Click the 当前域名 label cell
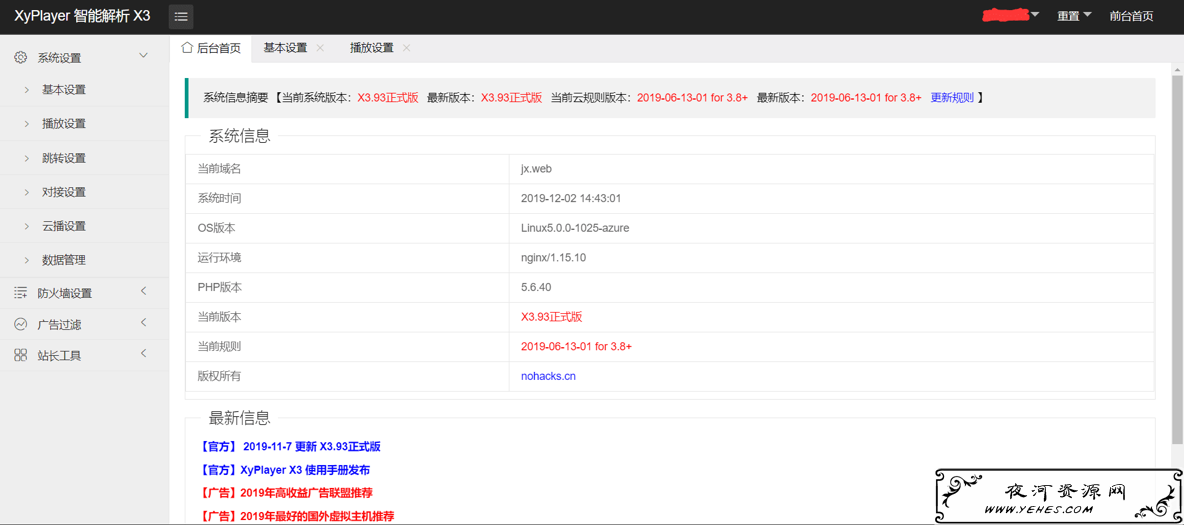 click(347, 169)
